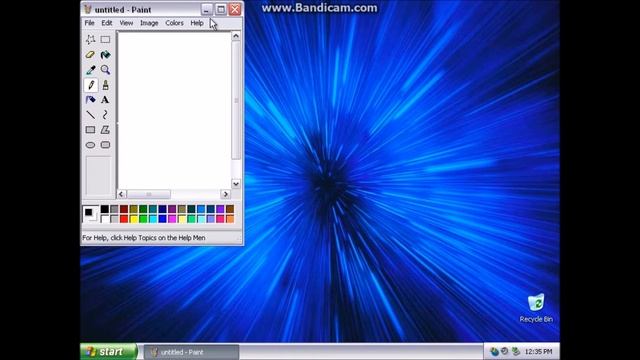The width and height of the screenshot is (640, 360).
Task: Select the rectangular Select tool
Action: point(105,40)
